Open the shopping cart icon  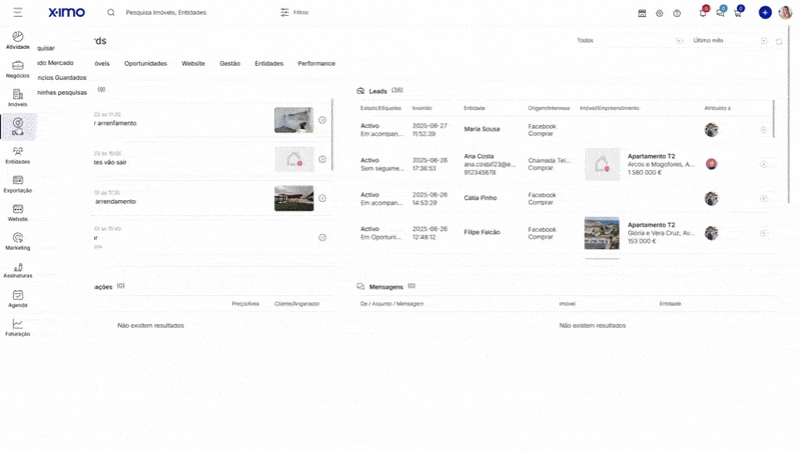click(x=737, y=13)
